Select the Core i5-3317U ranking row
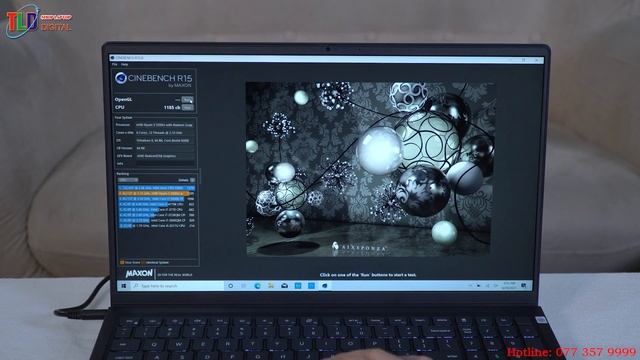 (x=157, y=225)
